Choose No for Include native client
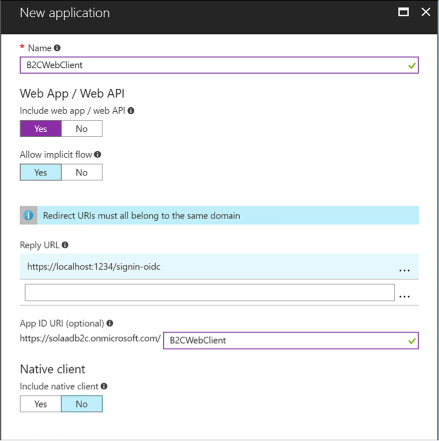 (x=82, y=404)
